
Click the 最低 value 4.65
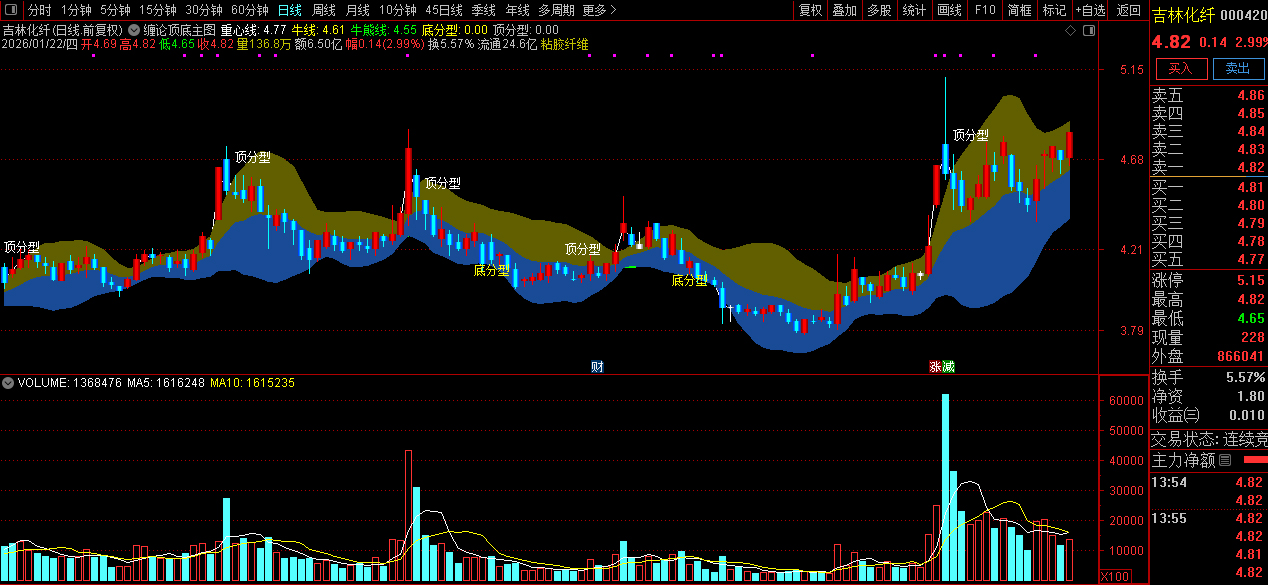click(1250, 318)
